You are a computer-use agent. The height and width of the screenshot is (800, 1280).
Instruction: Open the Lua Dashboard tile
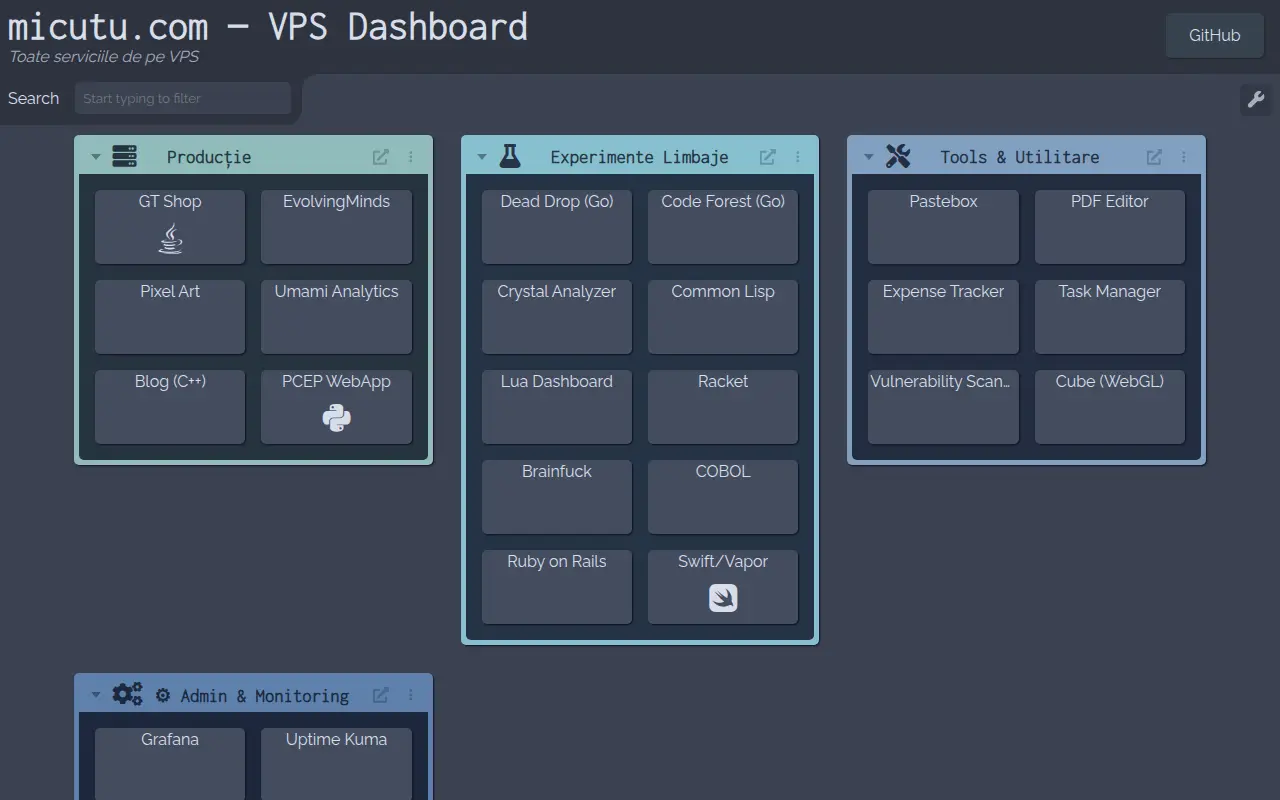click(x=557, y=407)
